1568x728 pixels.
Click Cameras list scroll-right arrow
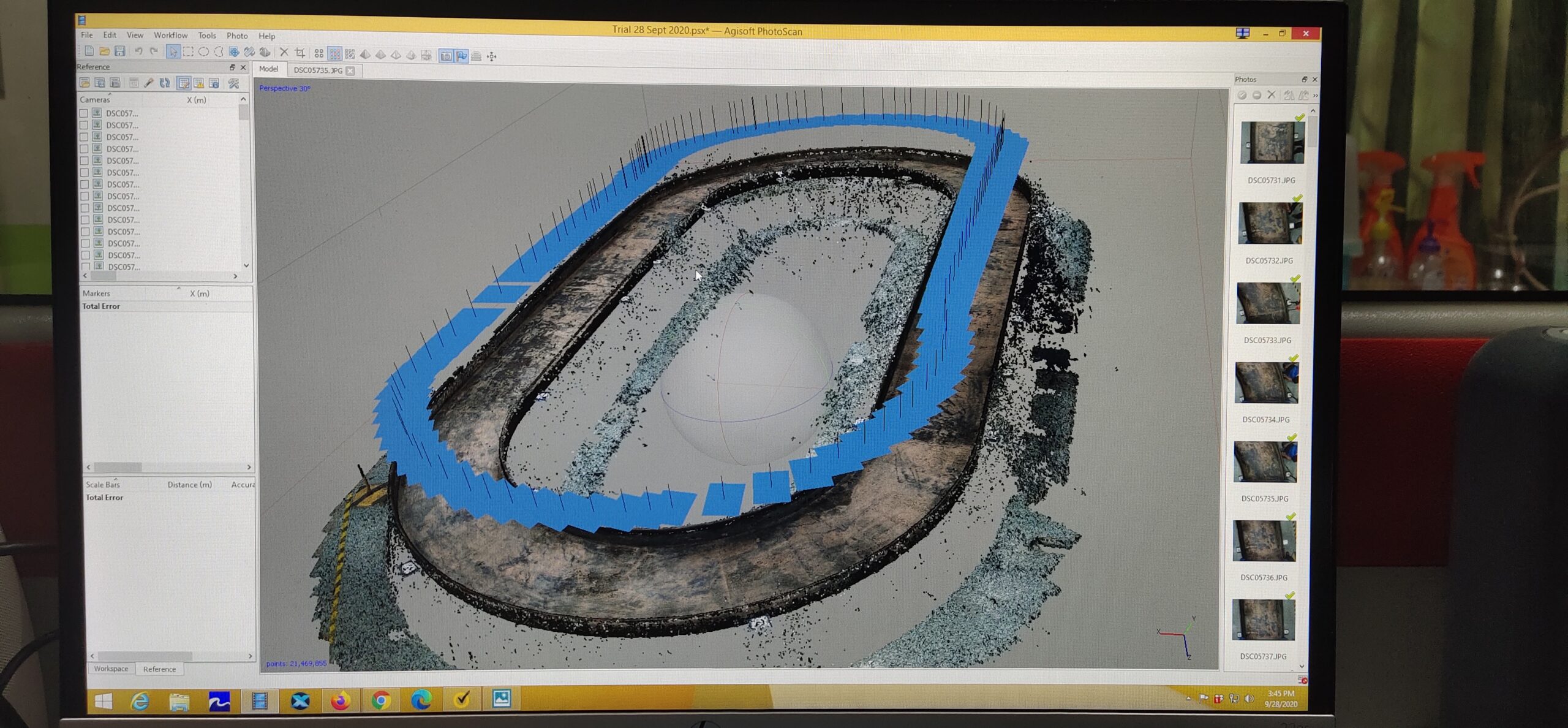coord(235,276)
